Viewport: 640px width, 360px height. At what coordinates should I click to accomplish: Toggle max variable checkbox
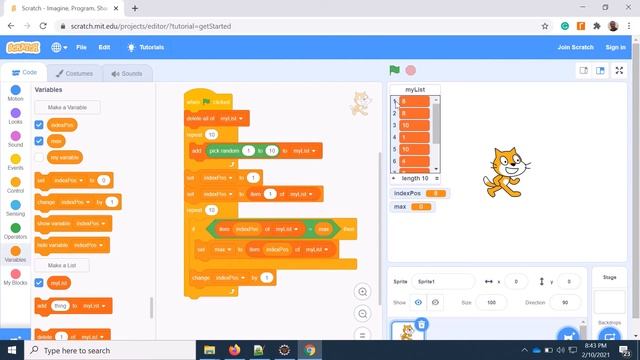(39, 141)
